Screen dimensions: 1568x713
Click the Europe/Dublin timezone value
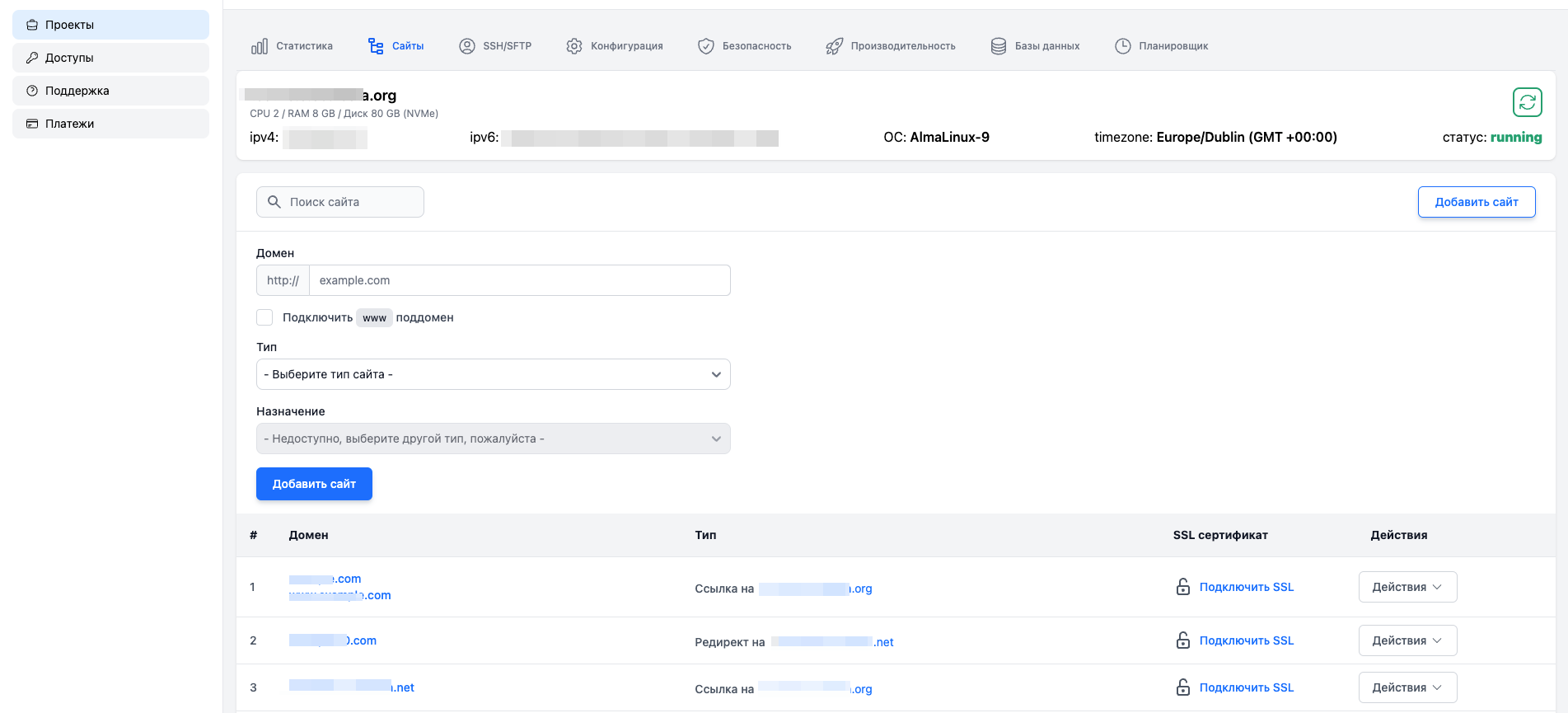coord(1247,137)
